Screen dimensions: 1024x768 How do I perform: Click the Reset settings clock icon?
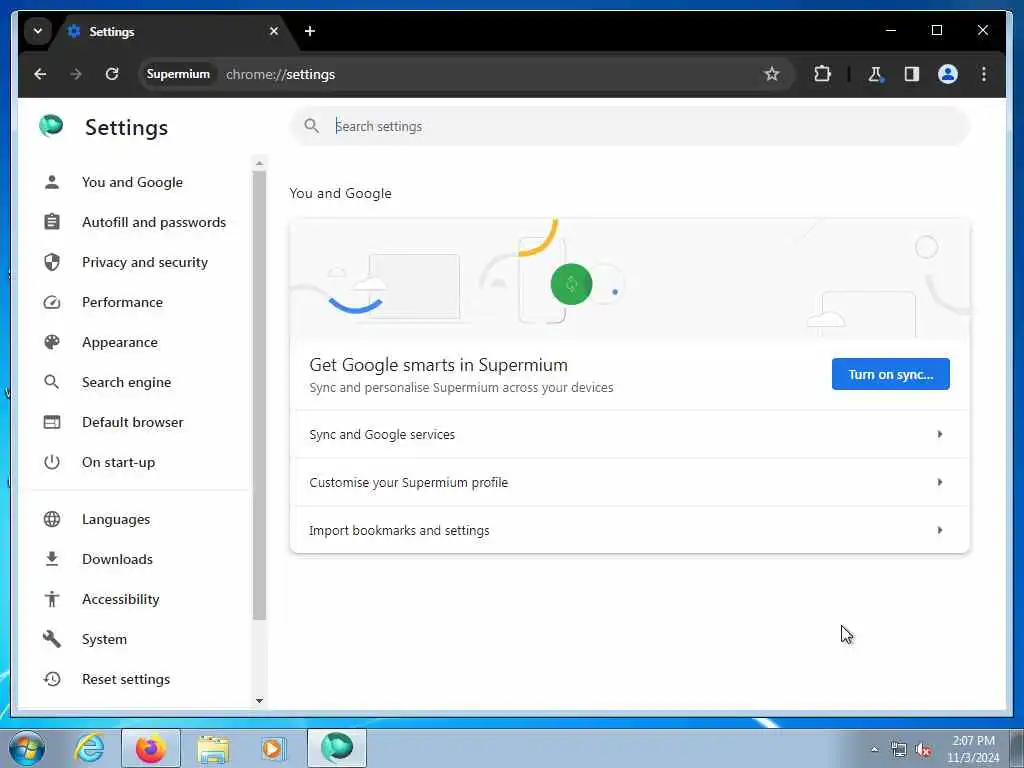point(52,679)
